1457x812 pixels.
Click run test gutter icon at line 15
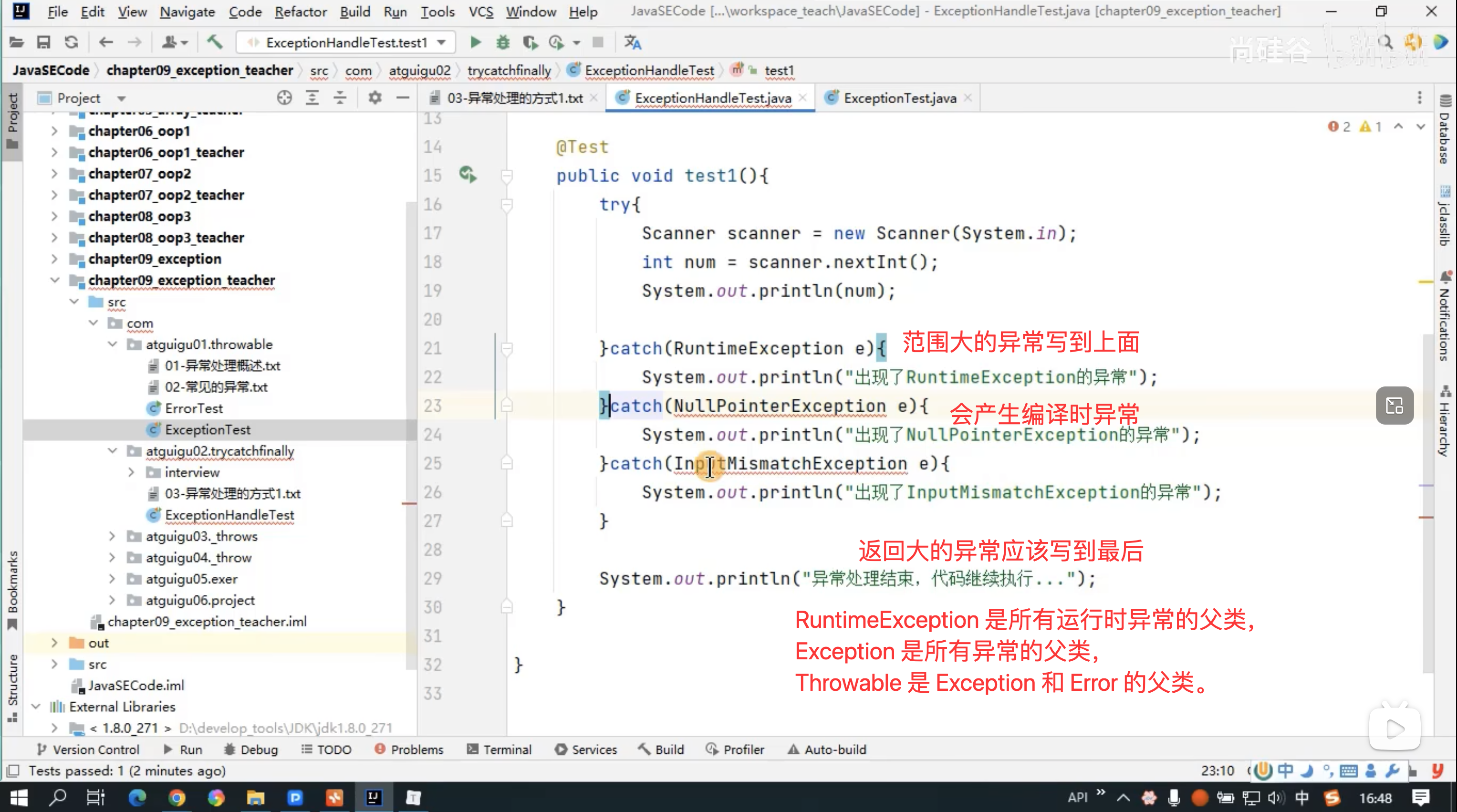(x=468, y=175)
